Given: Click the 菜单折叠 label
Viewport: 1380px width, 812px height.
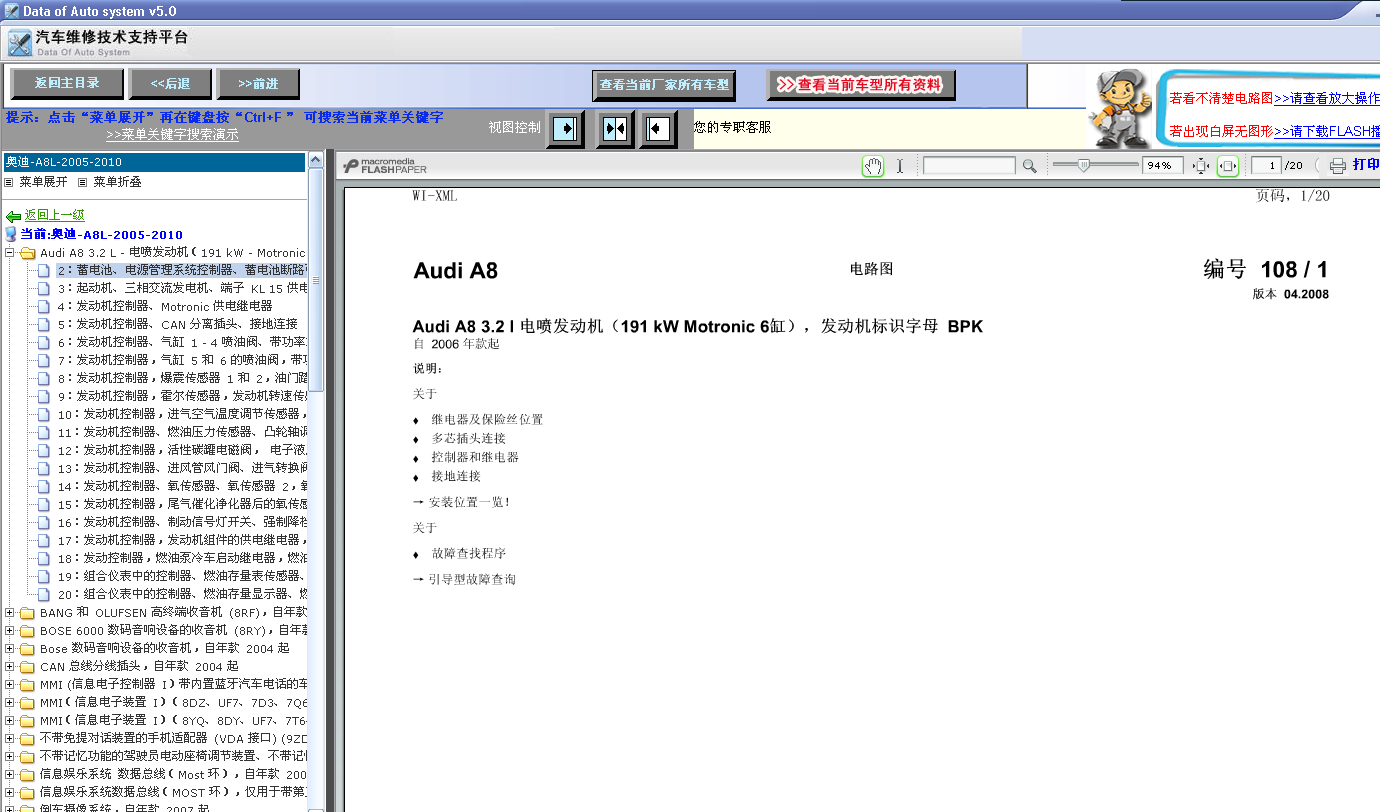Looking at the screenshot, I should point(117,182).
